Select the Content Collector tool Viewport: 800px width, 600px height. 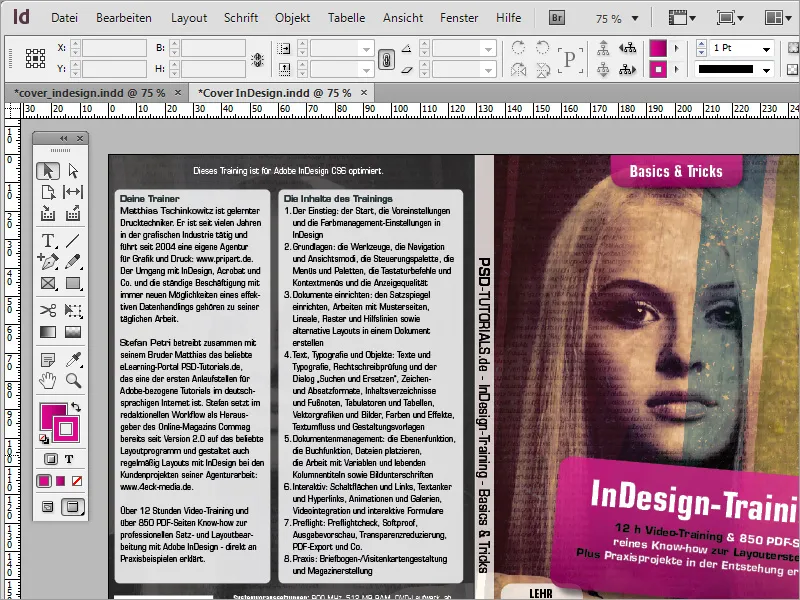48,213
